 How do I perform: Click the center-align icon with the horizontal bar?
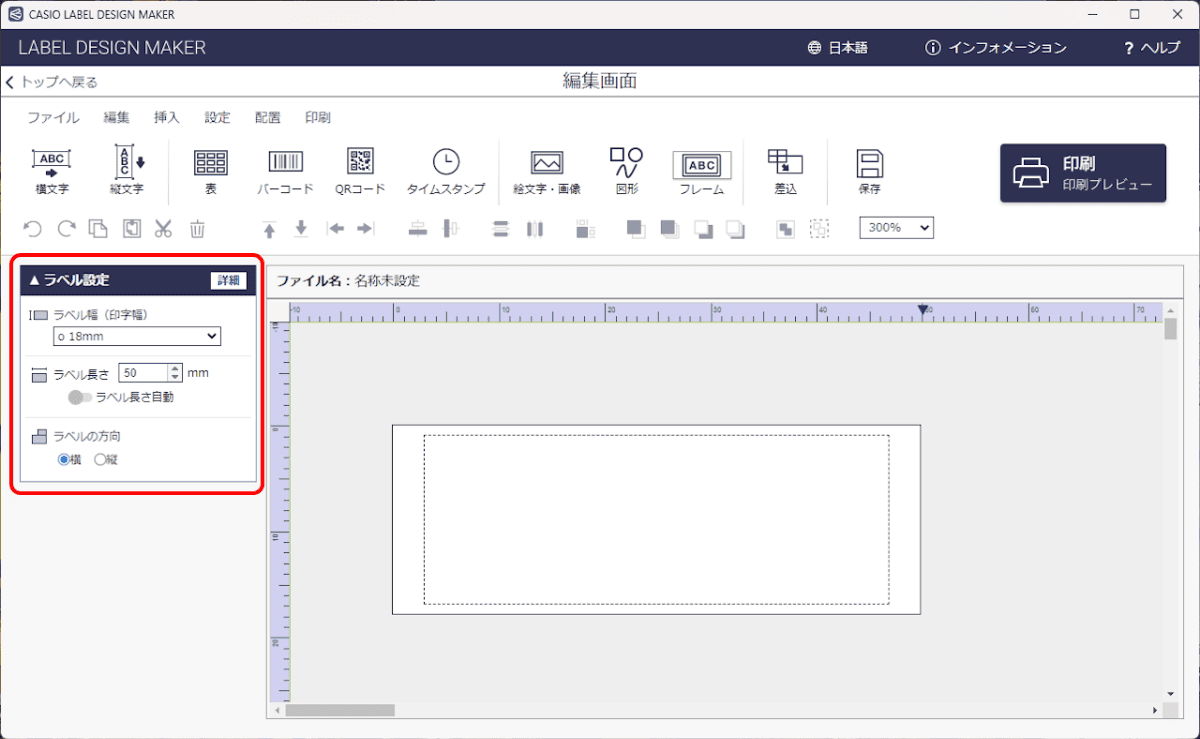click(x=418, y=229)
